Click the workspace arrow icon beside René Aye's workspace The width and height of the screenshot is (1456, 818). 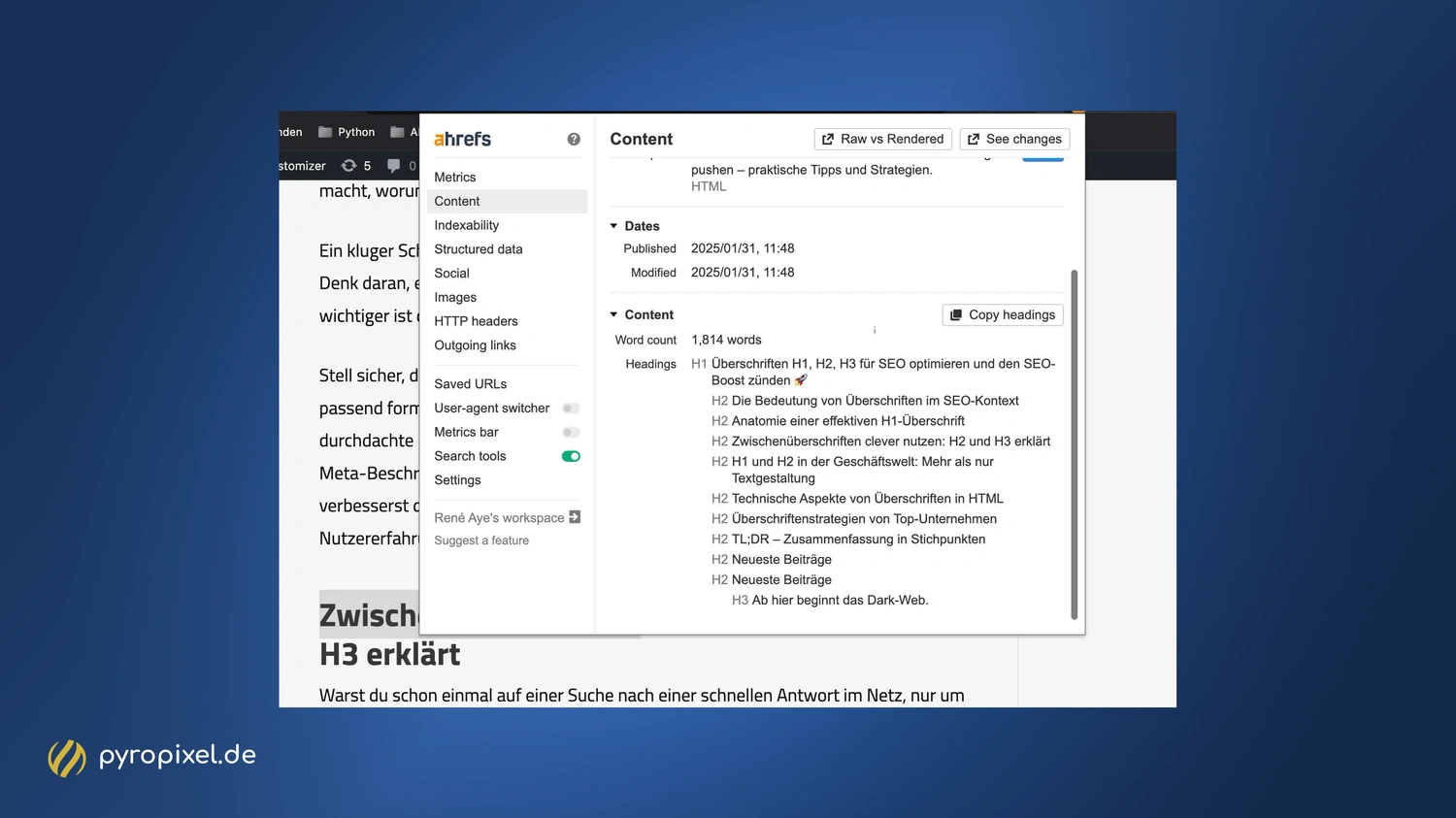pyautogui.click(x=575, y=517)
